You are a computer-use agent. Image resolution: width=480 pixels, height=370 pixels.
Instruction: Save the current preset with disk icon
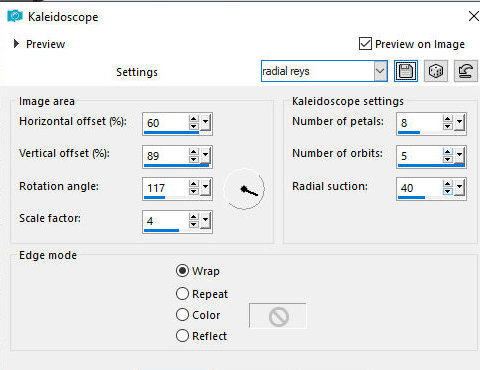406,71
